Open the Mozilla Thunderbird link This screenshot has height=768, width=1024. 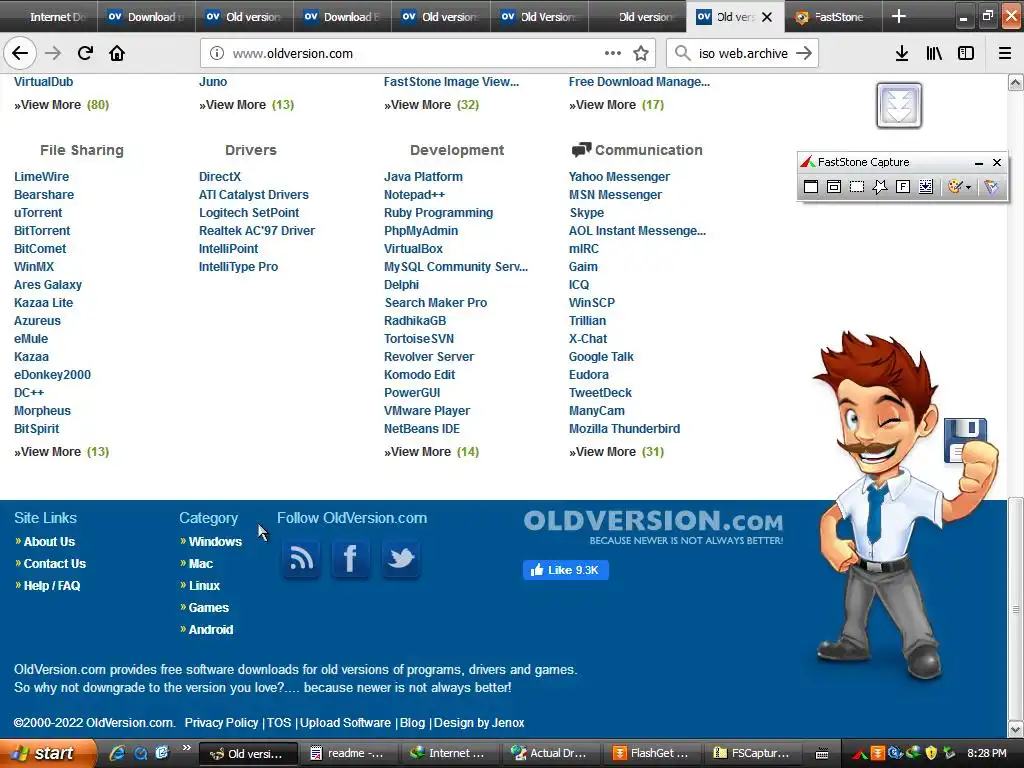tap(624, 428)
